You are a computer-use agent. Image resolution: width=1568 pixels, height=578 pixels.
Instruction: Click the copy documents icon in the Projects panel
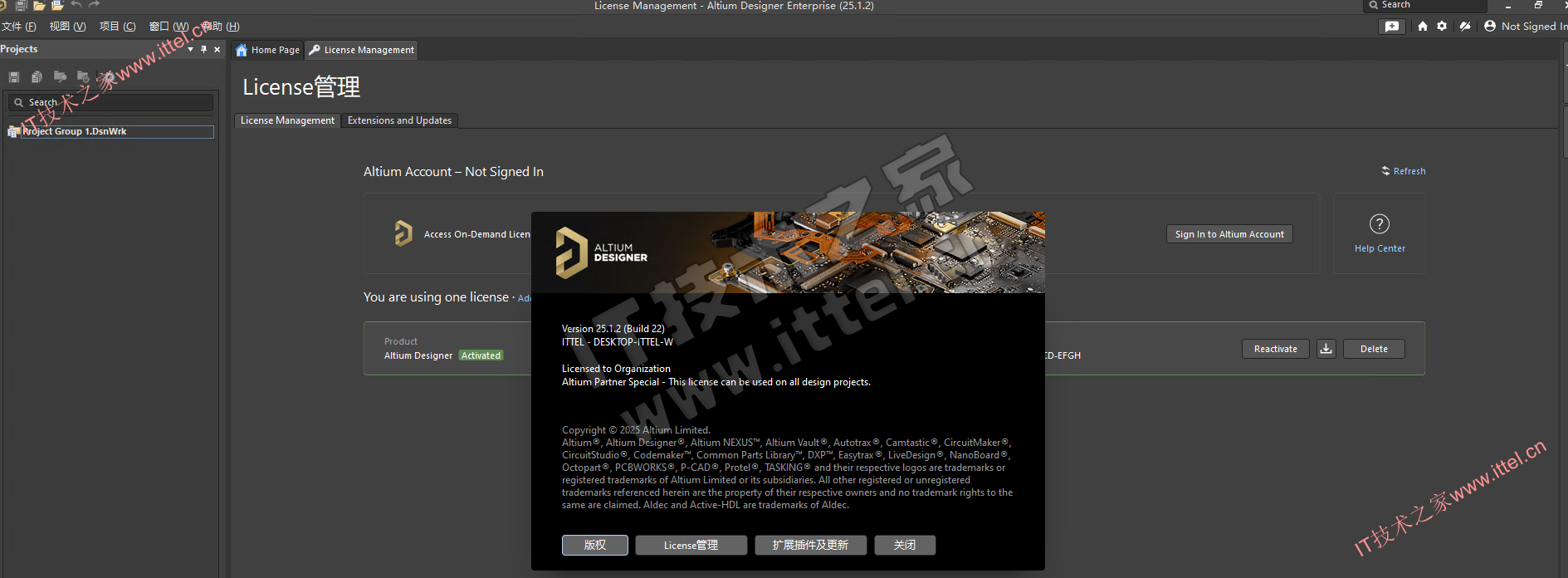click(37, 76)
